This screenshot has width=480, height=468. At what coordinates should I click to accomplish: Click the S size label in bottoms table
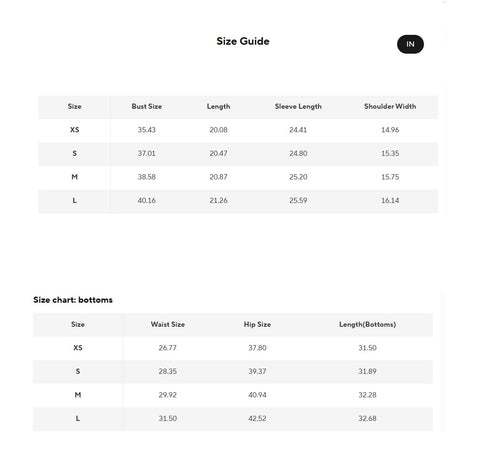pyautogui.click(x=78, y=371)
